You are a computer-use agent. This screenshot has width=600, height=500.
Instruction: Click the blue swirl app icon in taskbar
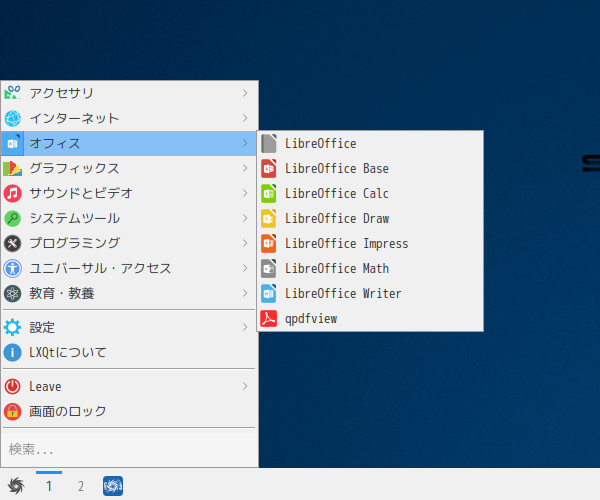113,486
